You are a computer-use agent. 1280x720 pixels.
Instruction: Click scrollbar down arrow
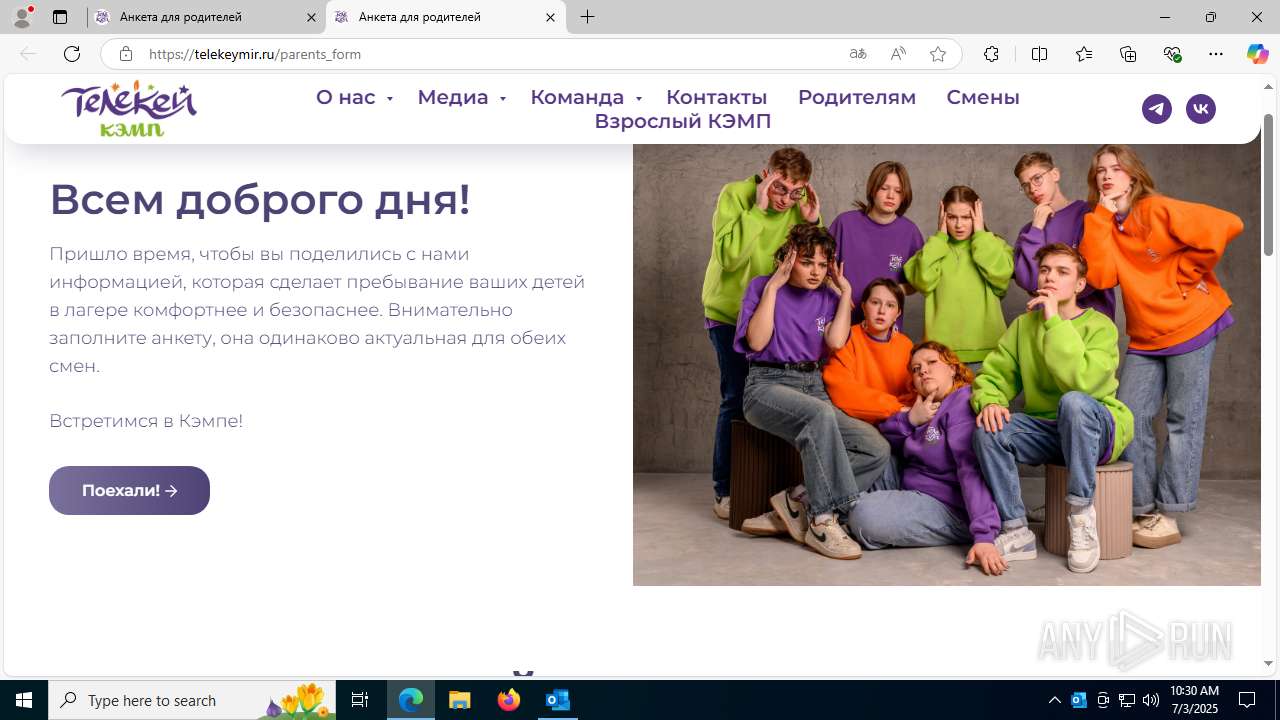(x=1268, y=663)
